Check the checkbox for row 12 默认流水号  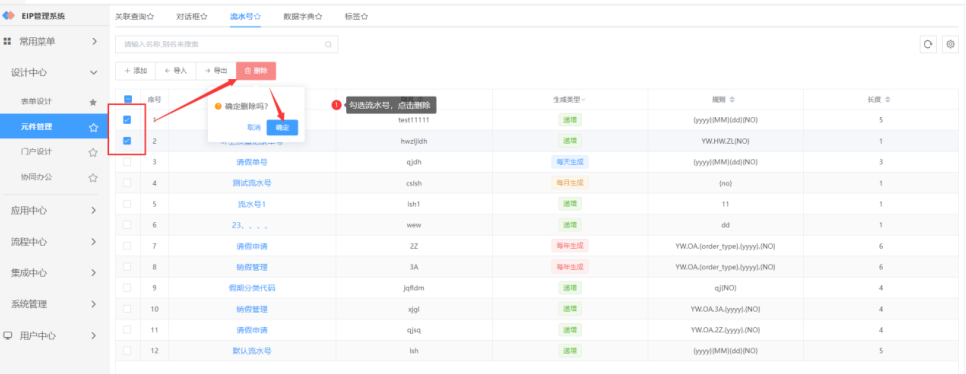tap(127, 351)
